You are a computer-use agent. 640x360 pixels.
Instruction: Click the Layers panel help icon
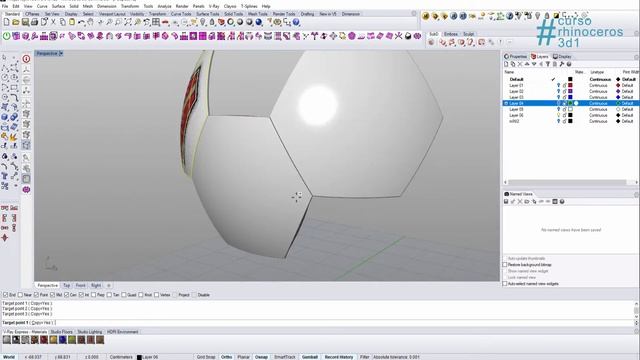coord(569,64)
